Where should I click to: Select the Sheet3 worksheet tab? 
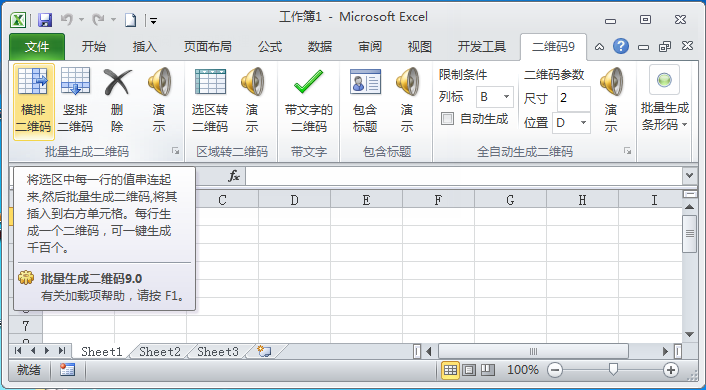point(217,352)
